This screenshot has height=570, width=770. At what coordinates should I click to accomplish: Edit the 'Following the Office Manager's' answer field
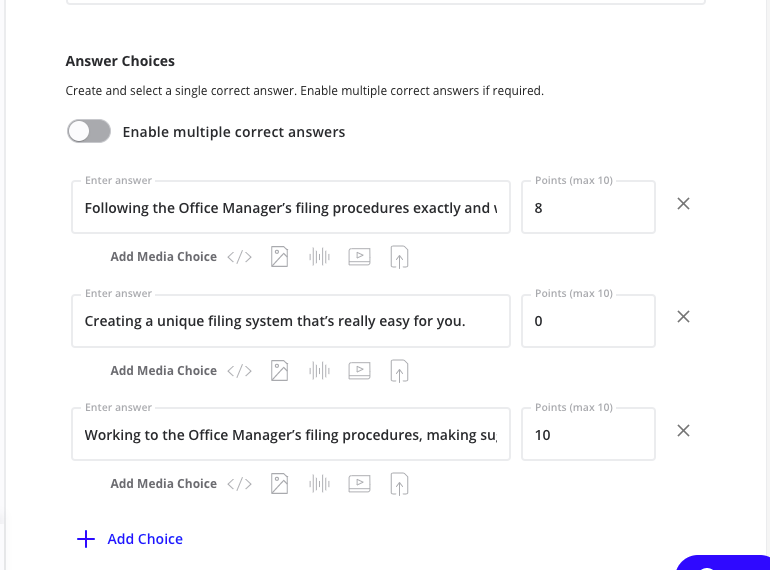pyautogui.click(x=290, y=208)
